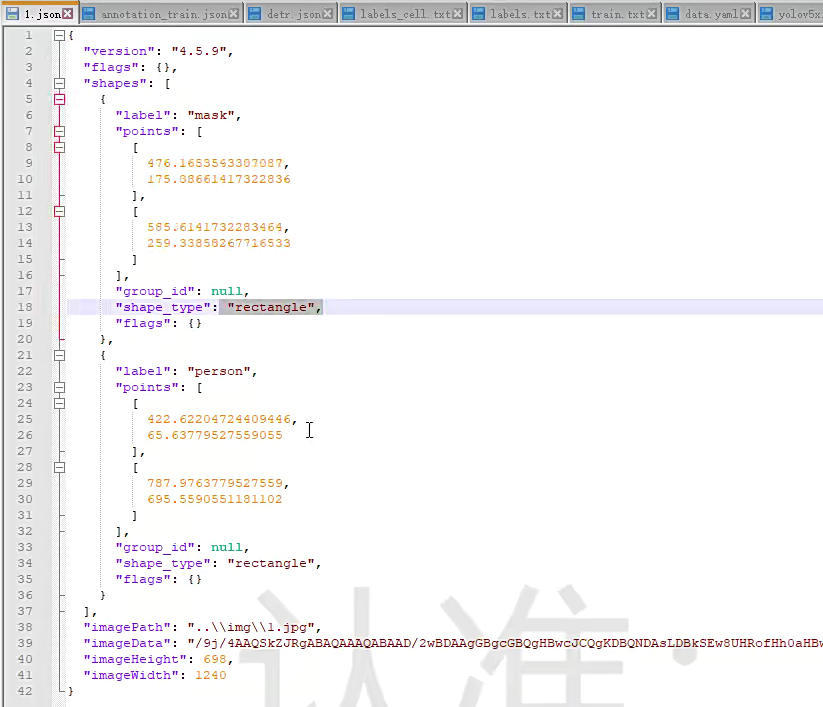823x707 pixels.
Task: Click the file icon on labels.txt tab
Action: [x=479, y=14]
